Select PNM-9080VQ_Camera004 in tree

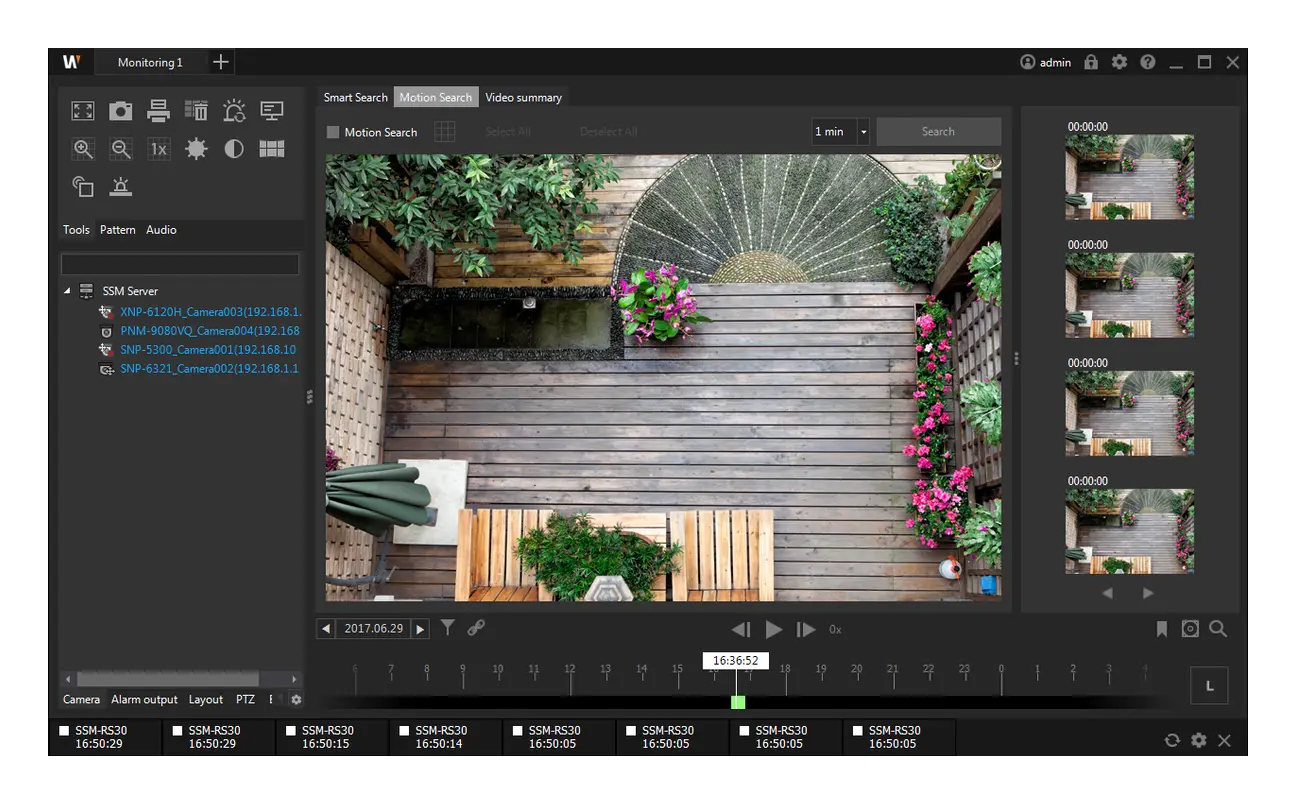[210, 330]
